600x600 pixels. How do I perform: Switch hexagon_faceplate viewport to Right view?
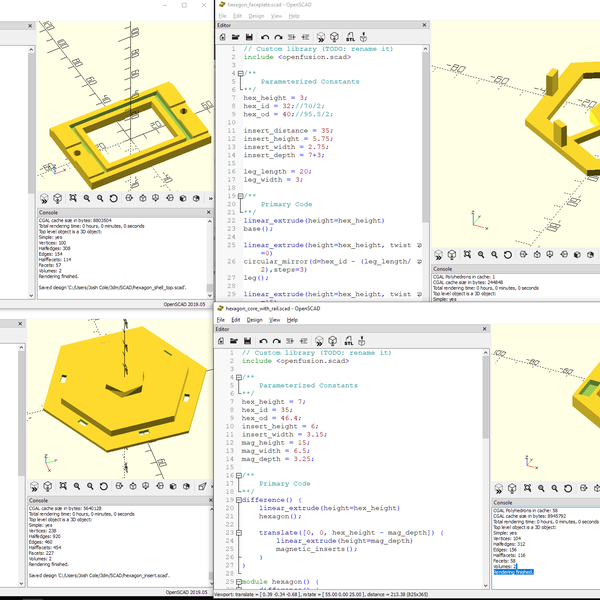click(x=523, y=254)
